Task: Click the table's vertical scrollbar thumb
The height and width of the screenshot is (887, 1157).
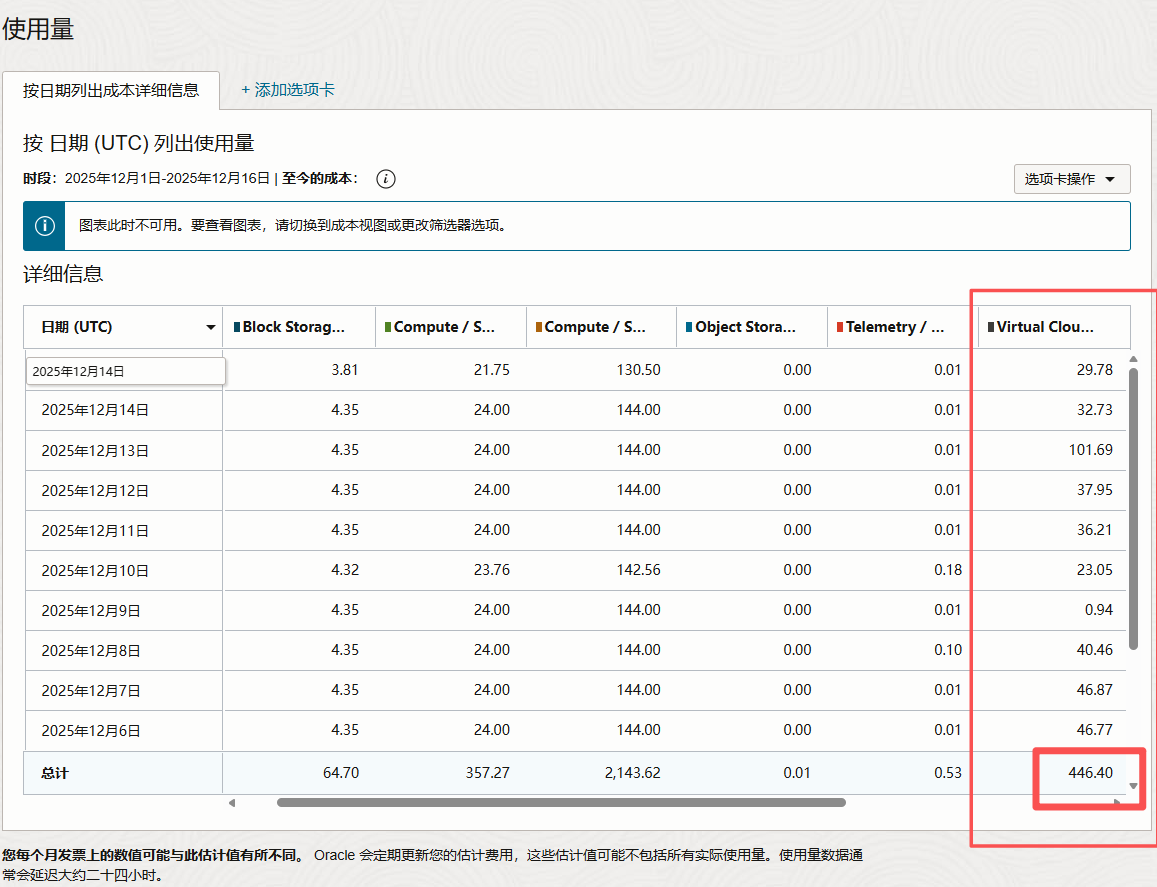Action: (x=1133, y=508)
